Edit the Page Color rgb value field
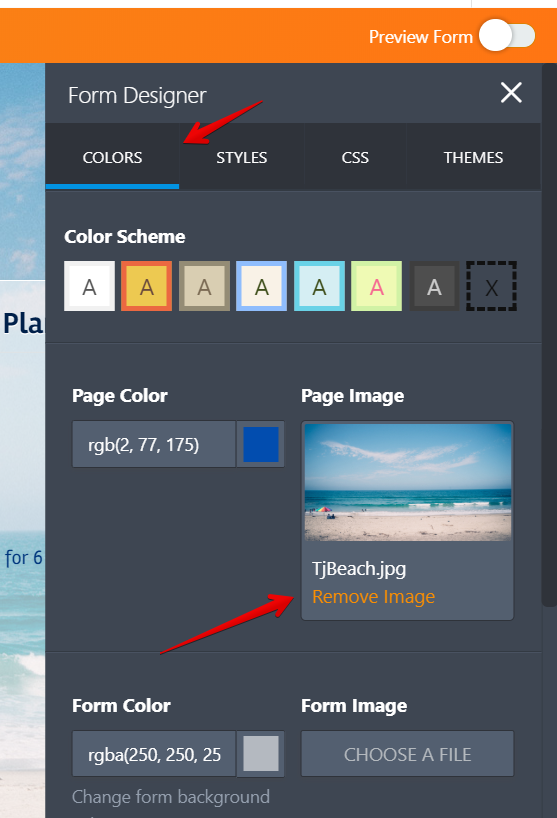 (154, 444)
